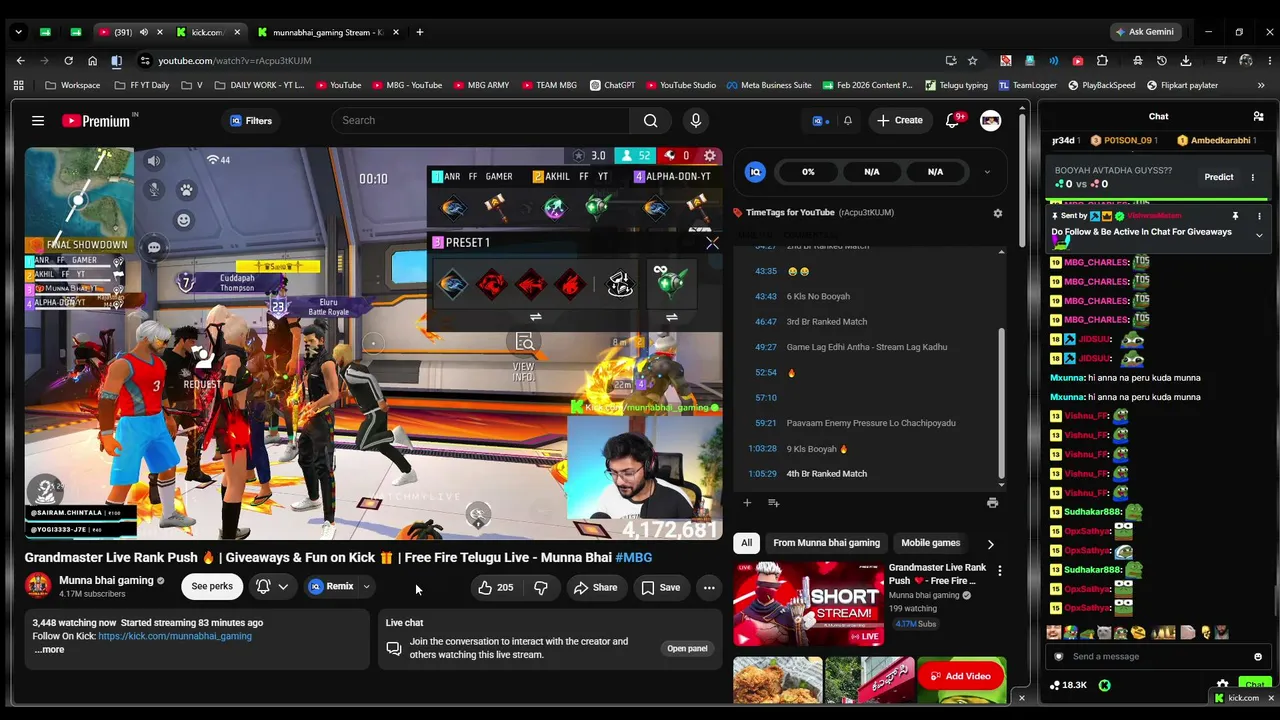Open browser extensions puzzle icon
The image size is (1280, 720).
[1102, 61]
